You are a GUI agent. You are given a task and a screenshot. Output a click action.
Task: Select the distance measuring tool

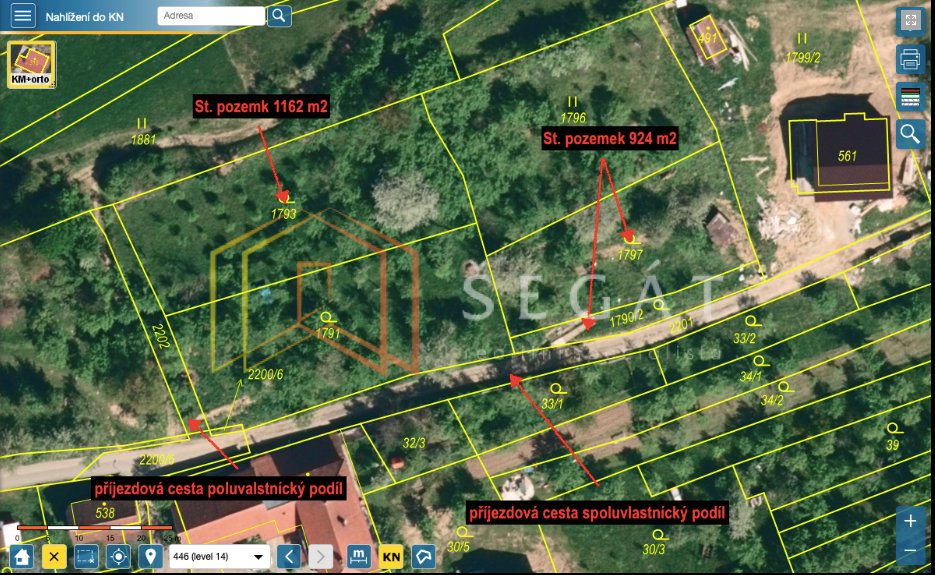(x=358, y=557)
